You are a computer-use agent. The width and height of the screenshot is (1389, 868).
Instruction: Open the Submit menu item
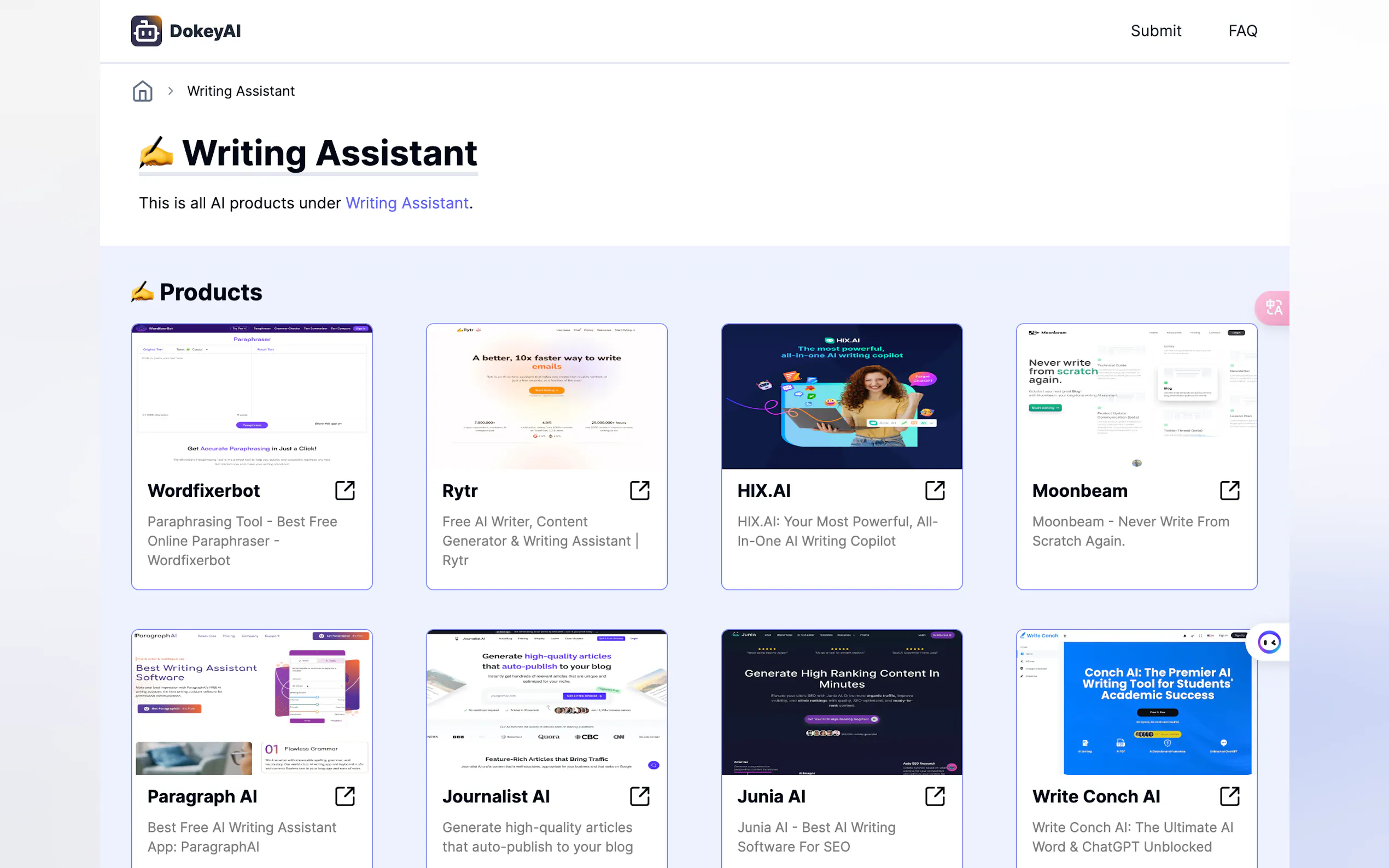[x=1155, y=31]
